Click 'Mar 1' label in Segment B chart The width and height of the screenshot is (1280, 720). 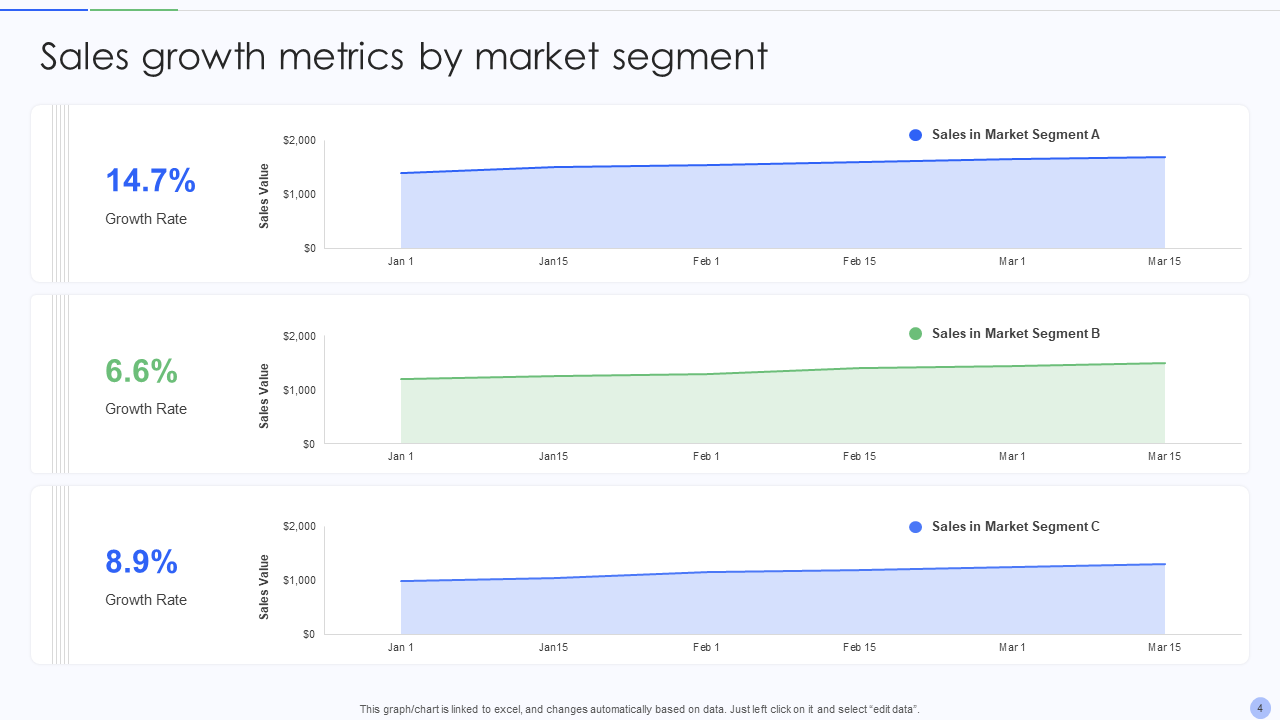pyautogui.click(x=1012, y=457)
